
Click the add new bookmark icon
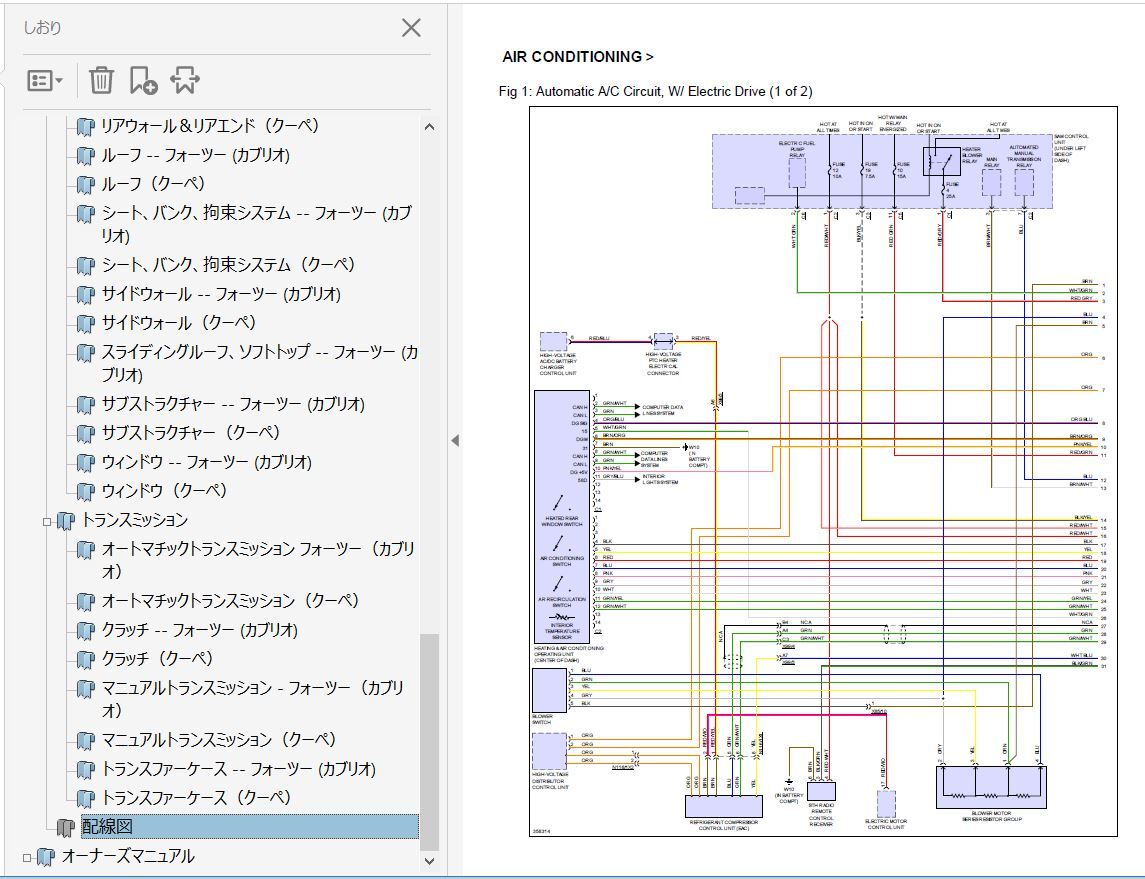click(143, 81)
